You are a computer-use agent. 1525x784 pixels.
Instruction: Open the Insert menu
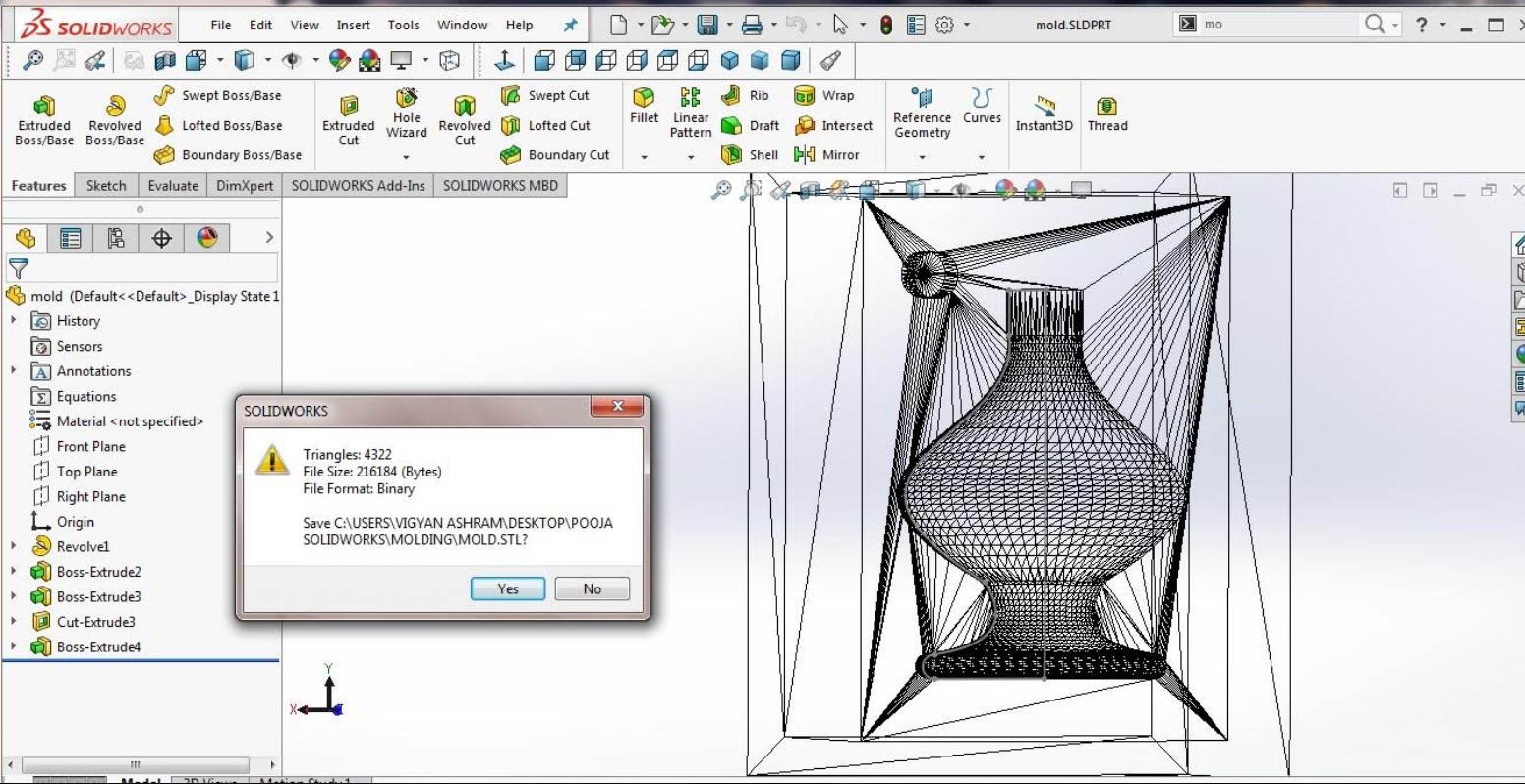354,26
